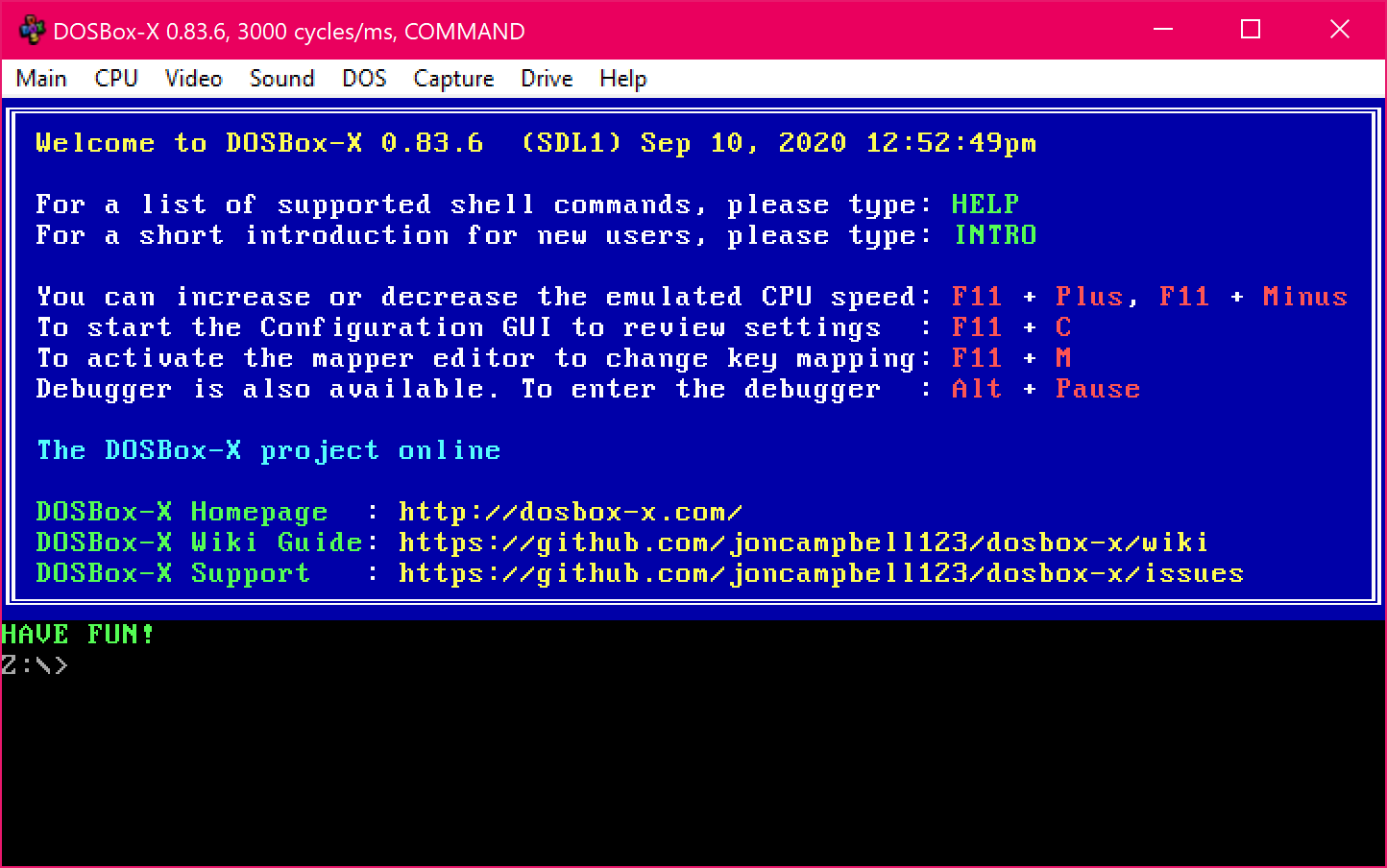The image size is (1387, 868).
Task: Click the Z:\> command prompt
Action: (x=35, y=665)
